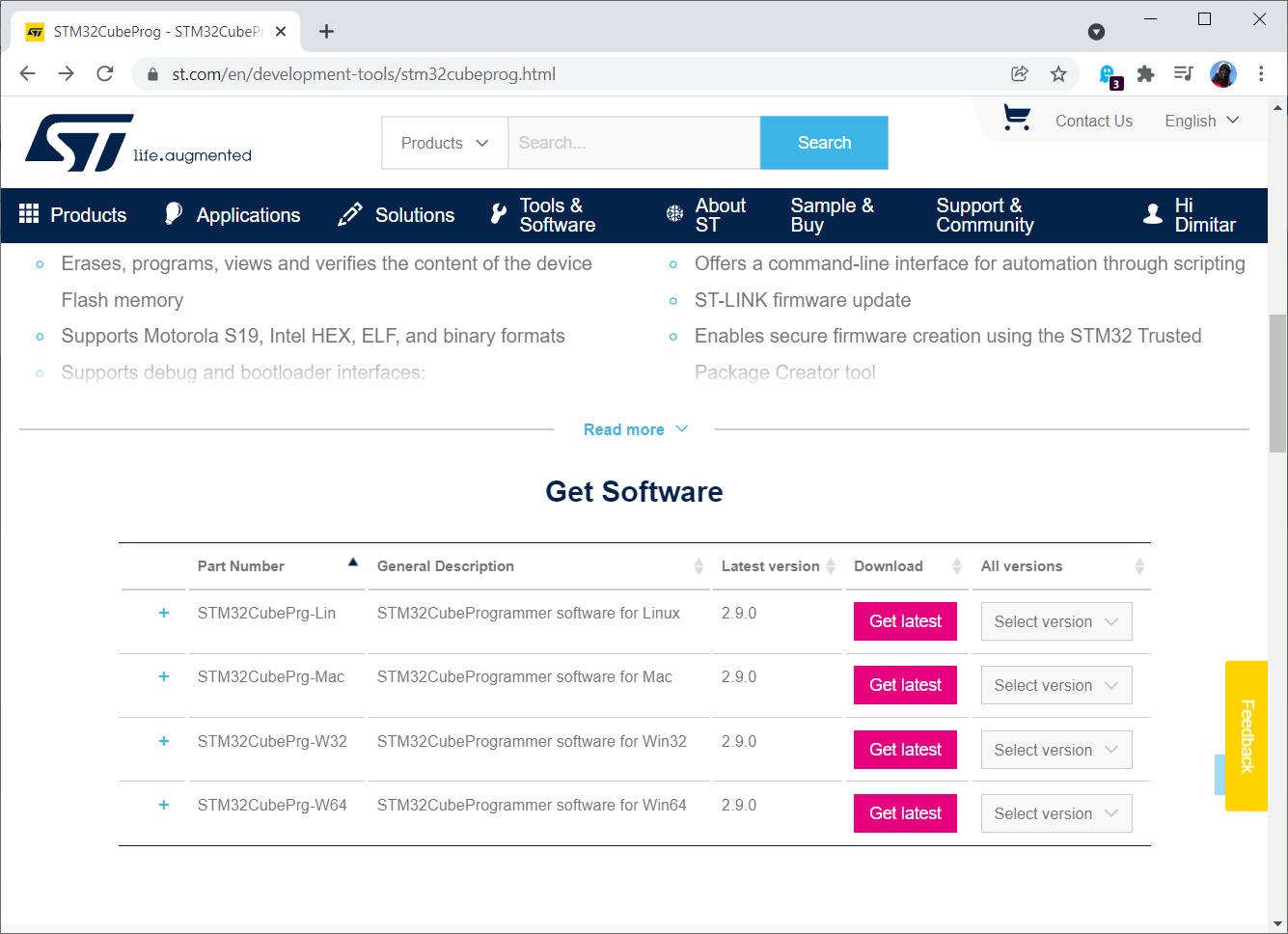Click the page vertical scrollbar thumb
Screen dimensions: 1288x934
(x=1278, y=383)
